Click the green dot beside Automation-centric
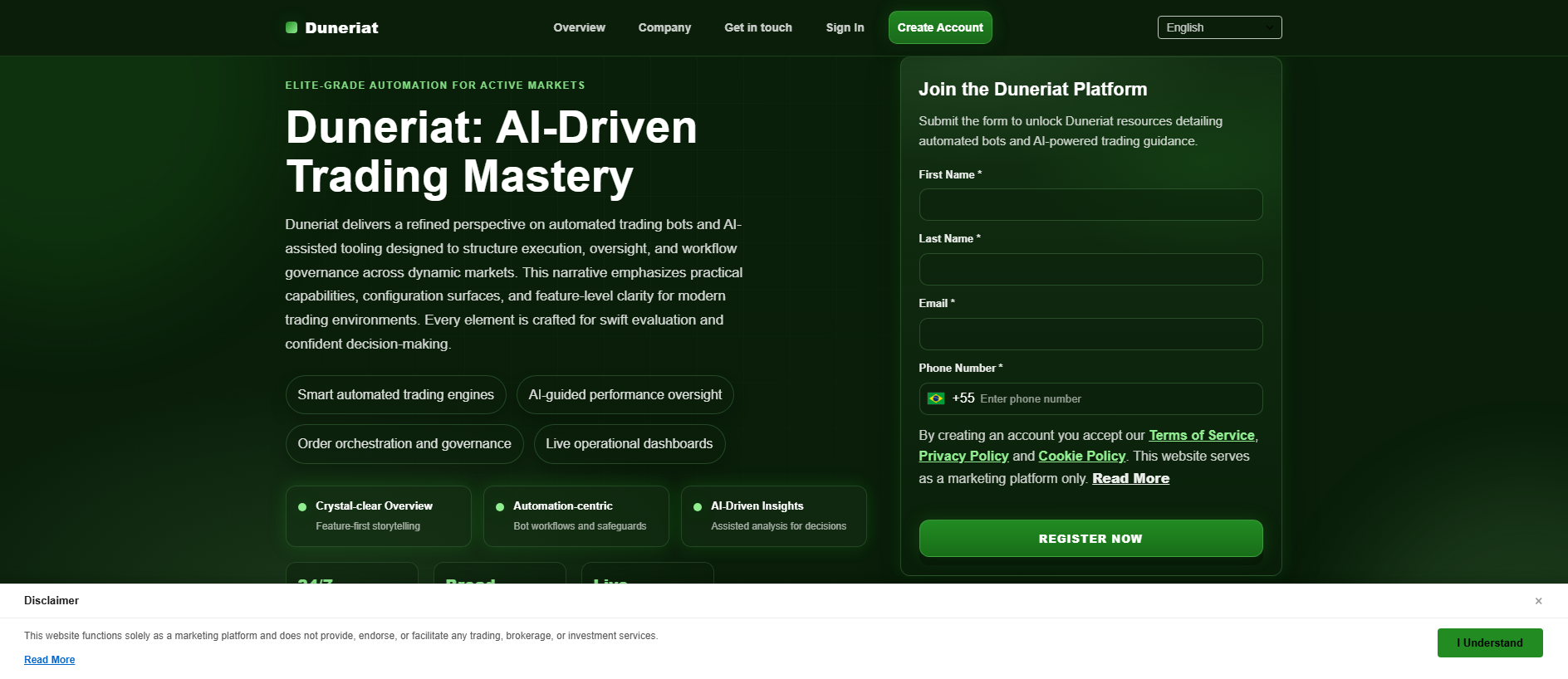Viewport: 1568px width, 679px height. 500,507
